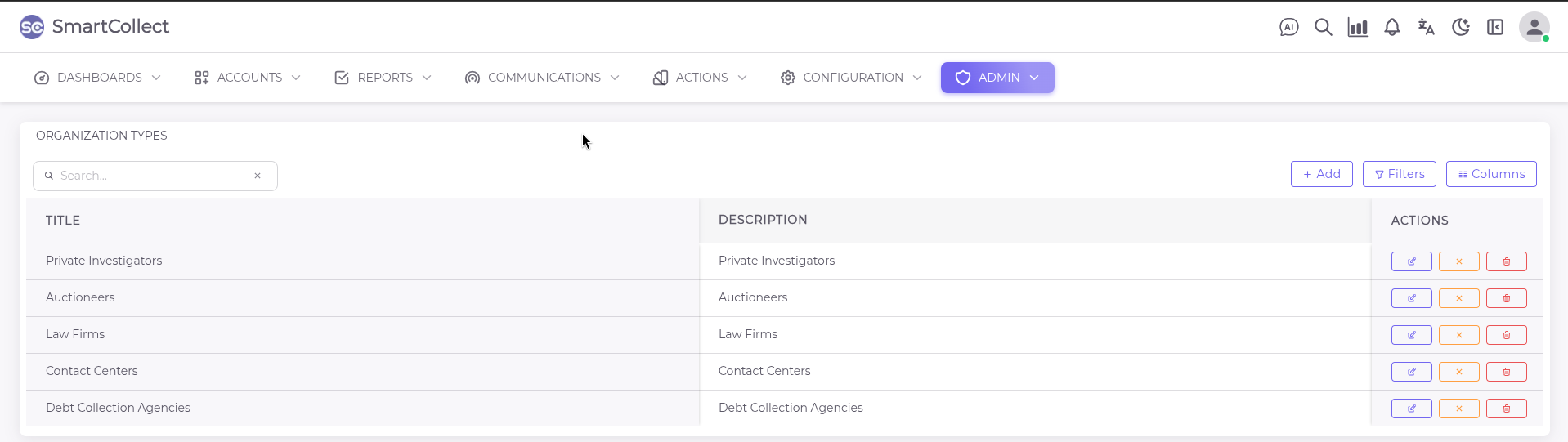Open the Filters button
Screen dimensions: 1568x442
[x=1399, y=174]
